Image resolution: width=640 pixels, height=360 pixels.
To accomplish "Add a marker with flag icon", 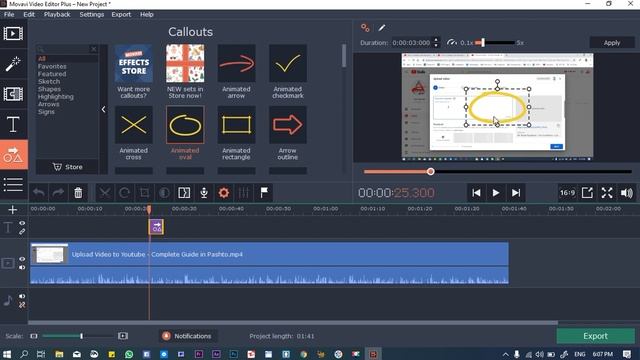I will (264, 193).
